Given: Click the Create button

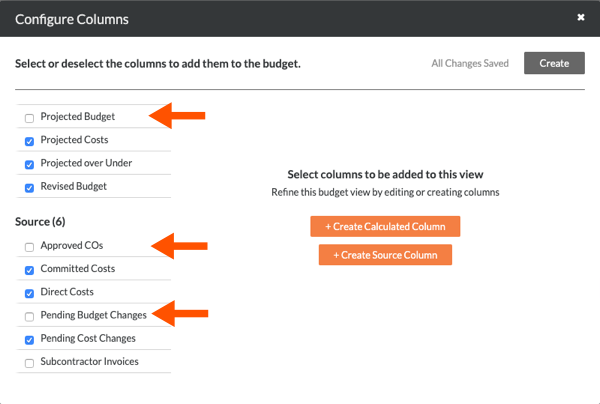Looking at the screenshot, I should (x=554, y=63).
